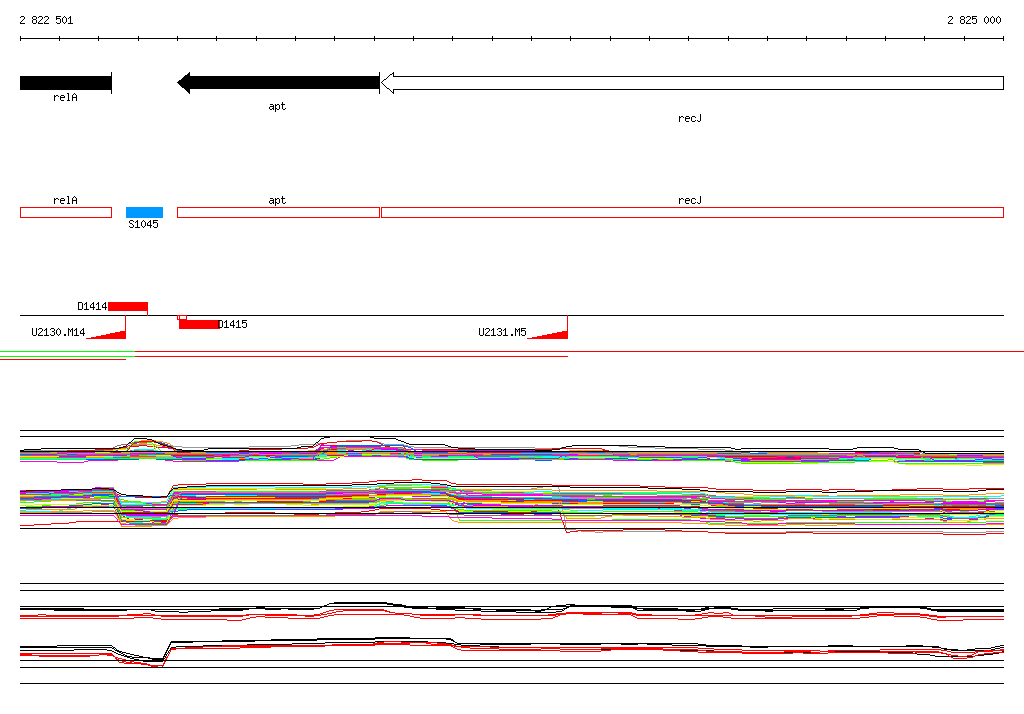
Task: Click the D1414 label text
Action: click(x=92, y=306)
